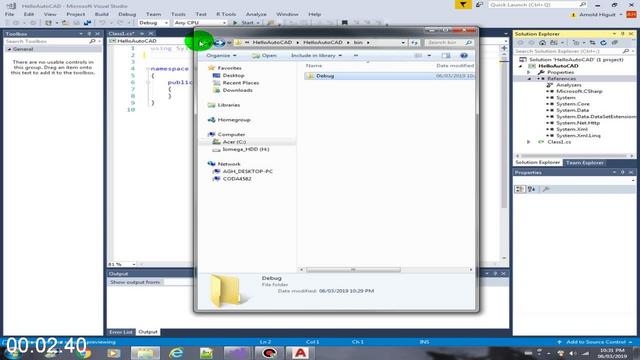This screenshot has height=360, width=640.
Task: Click the Property Pages wrench icon
Action: [x=546, y=189]
